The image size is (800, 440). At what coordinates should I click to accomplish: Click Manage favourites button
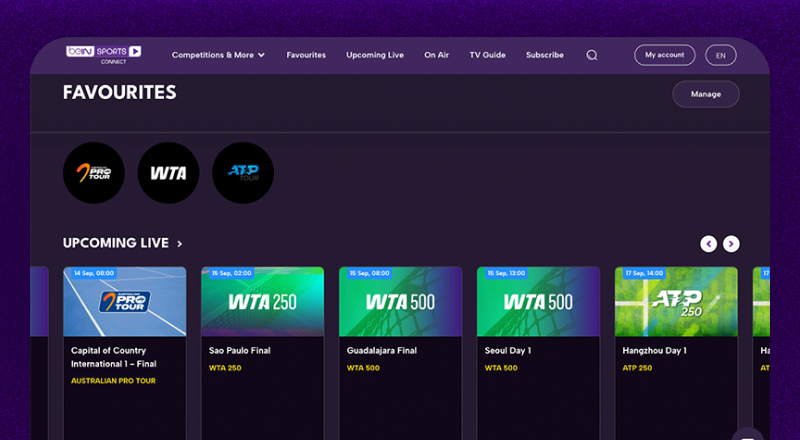tap(706, 94)
